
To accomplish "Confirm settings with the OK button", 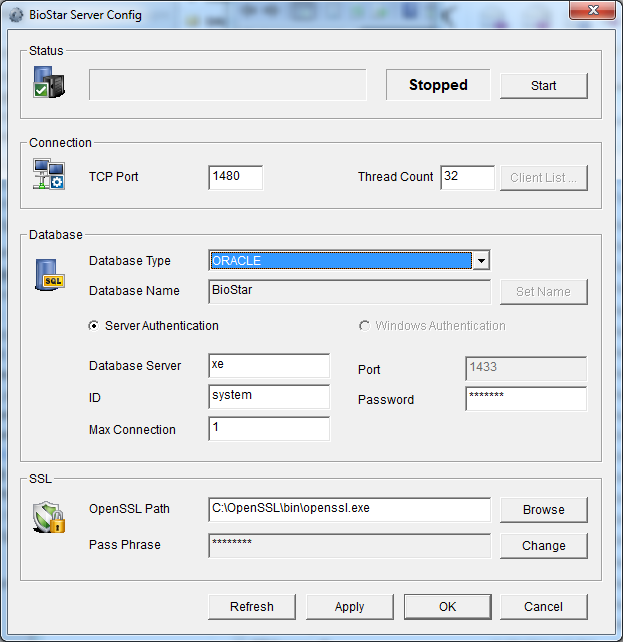I will point(447,606).
